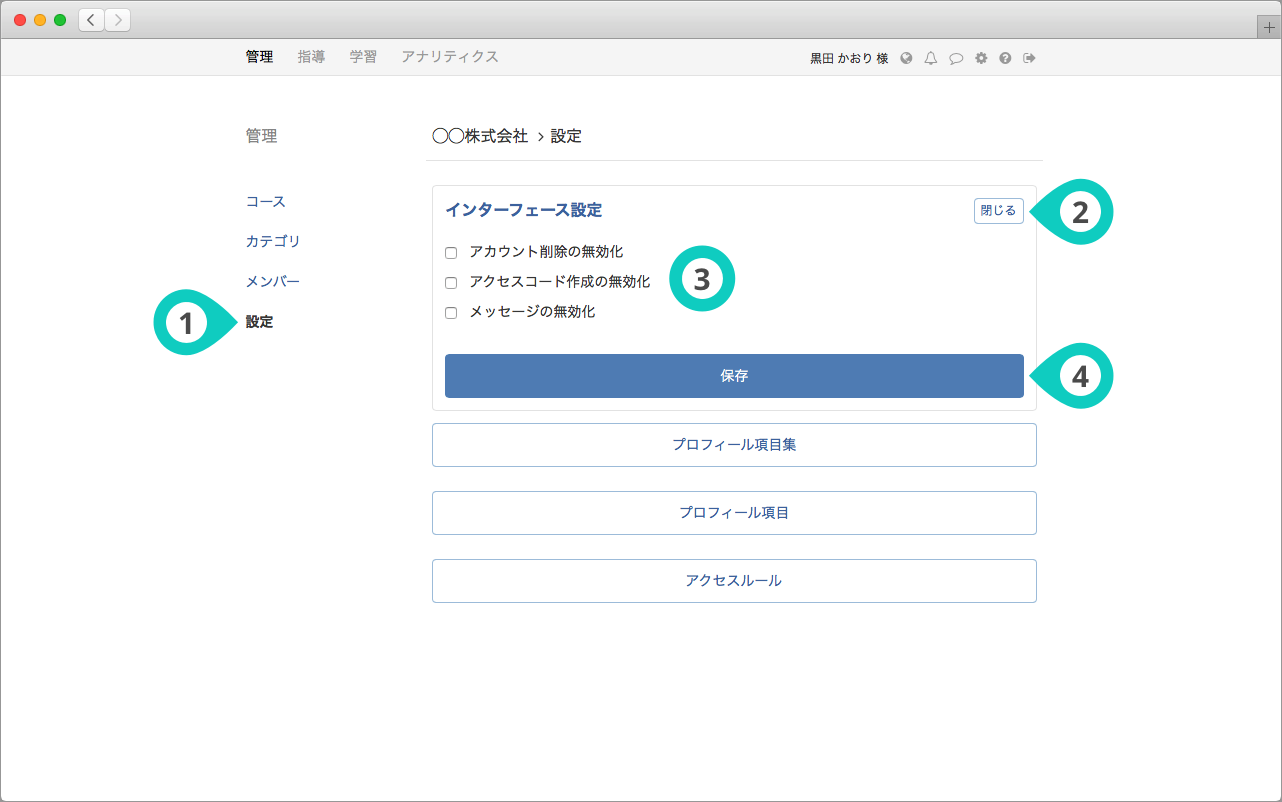Expand the プロフィール項目 section
The image size is (1282, 802).
734,513
